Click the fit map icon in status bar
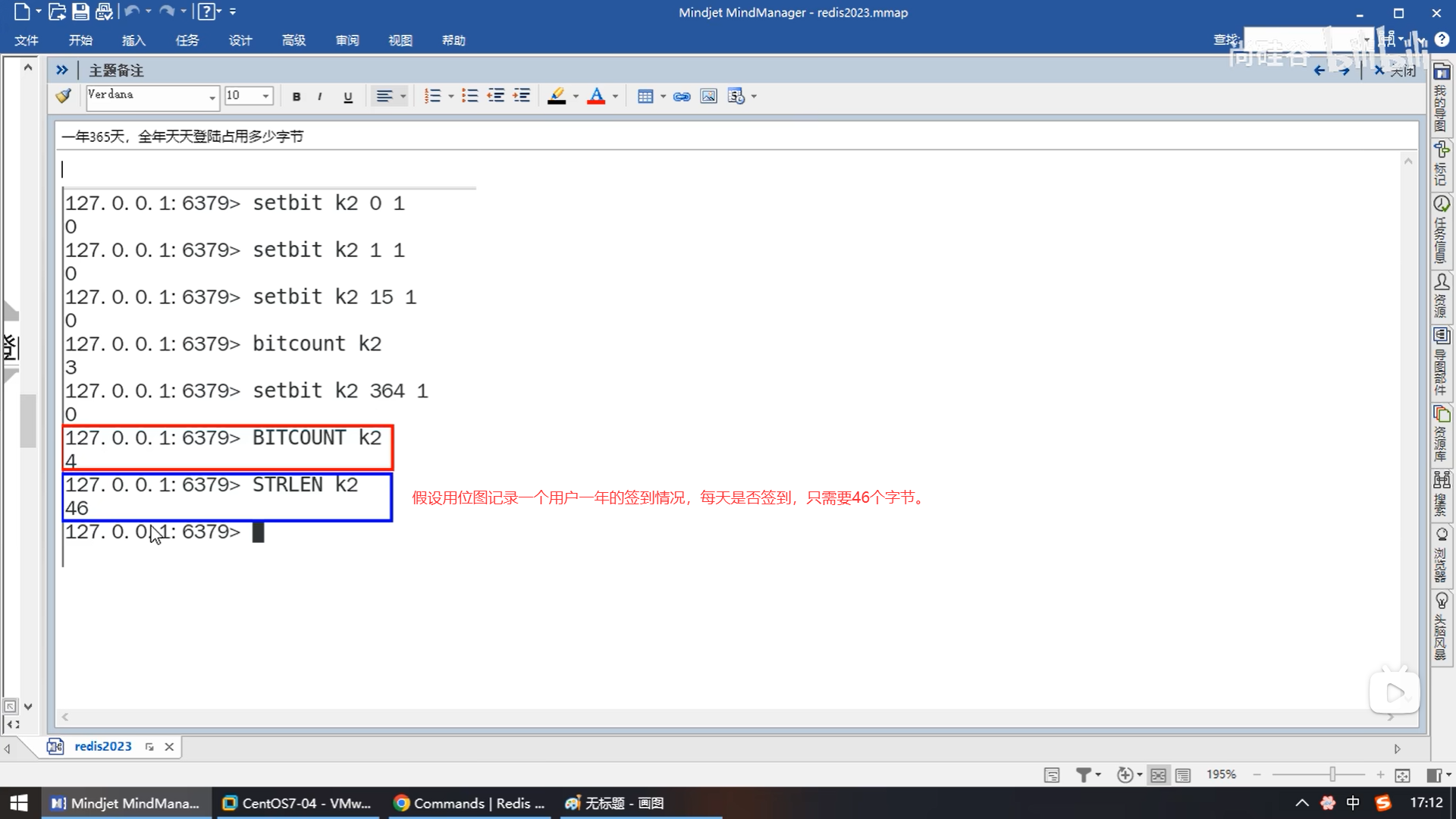This screenshot has height=819, width=1456. 1402,775
